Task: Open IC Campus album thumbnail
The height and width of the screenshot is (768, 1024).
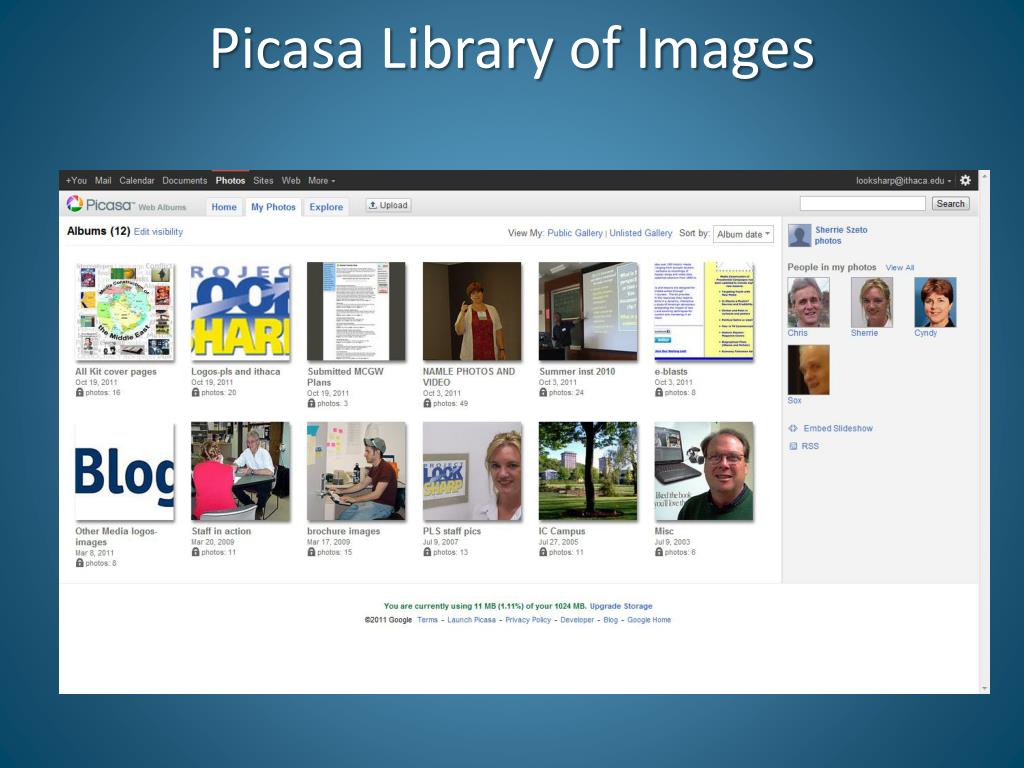Action: click(x=588, y=471)
